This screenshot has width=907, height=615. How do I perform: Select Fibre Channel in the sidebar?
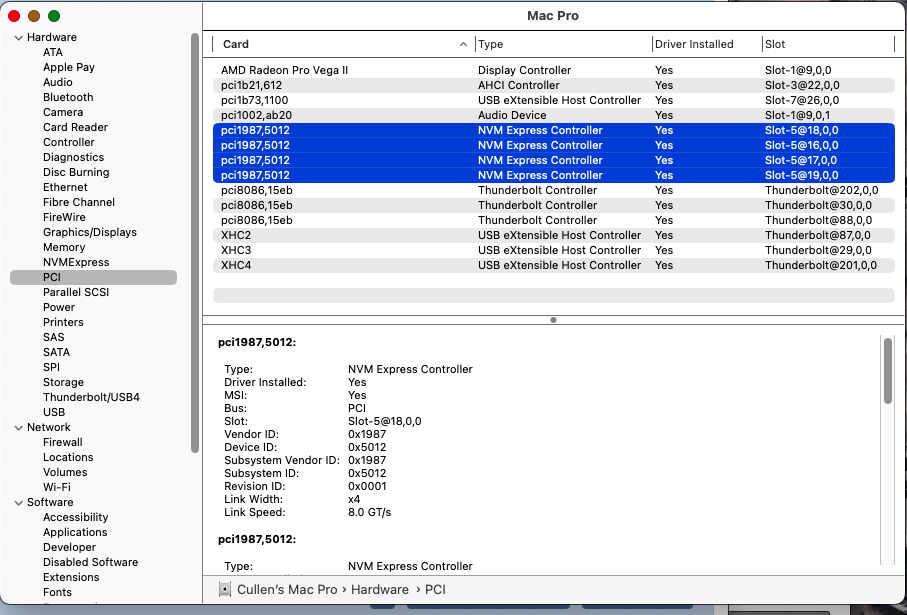pos(79,202)
